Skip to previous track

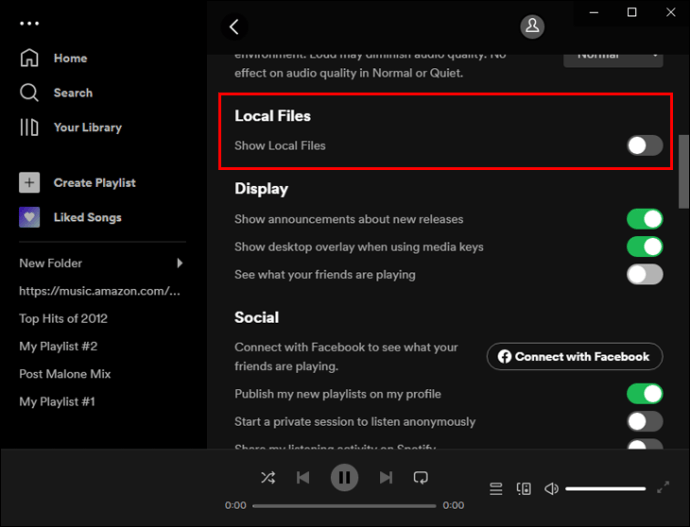click(x=303, y=477)
